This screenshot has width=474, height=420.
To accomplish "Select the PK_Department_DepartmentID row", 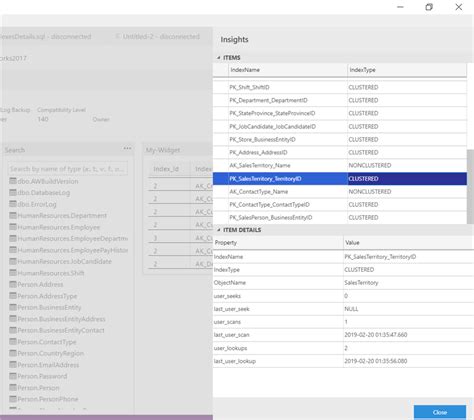I will (x=340, y=100).
